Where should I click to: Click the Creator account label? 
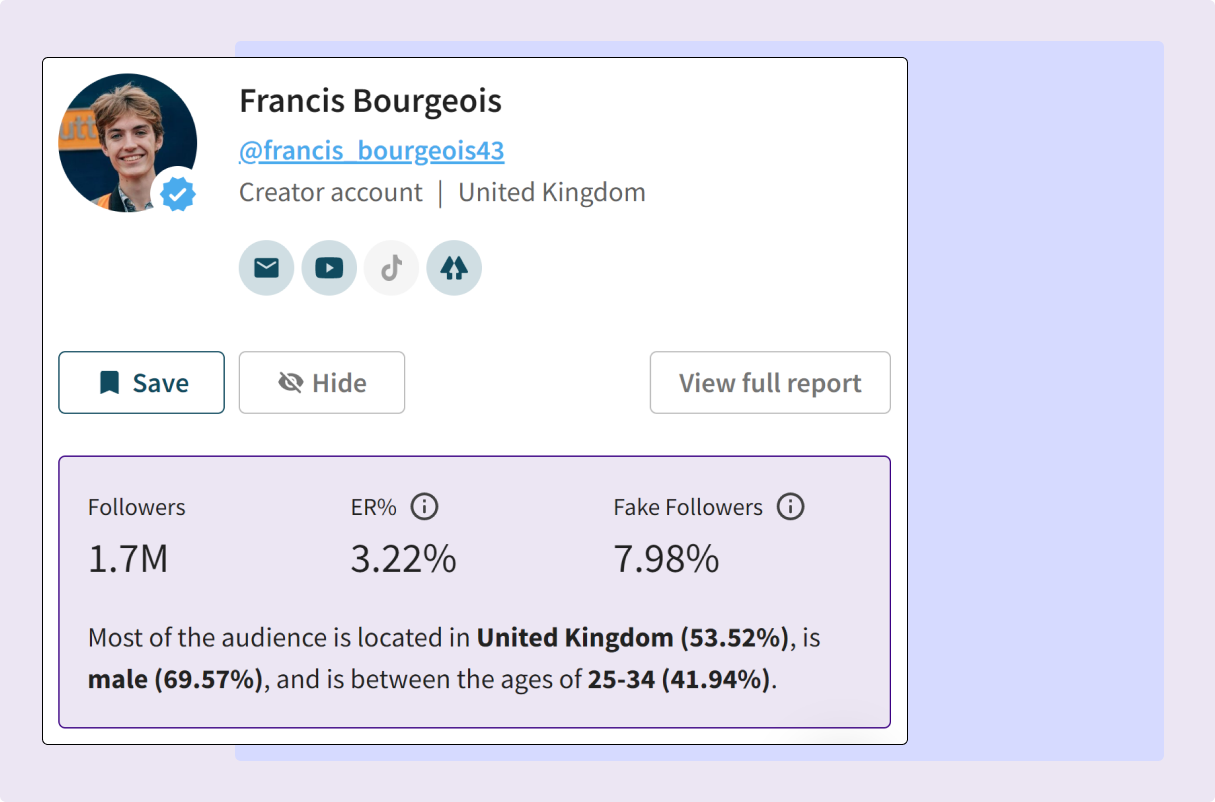[x=330, y=192]
